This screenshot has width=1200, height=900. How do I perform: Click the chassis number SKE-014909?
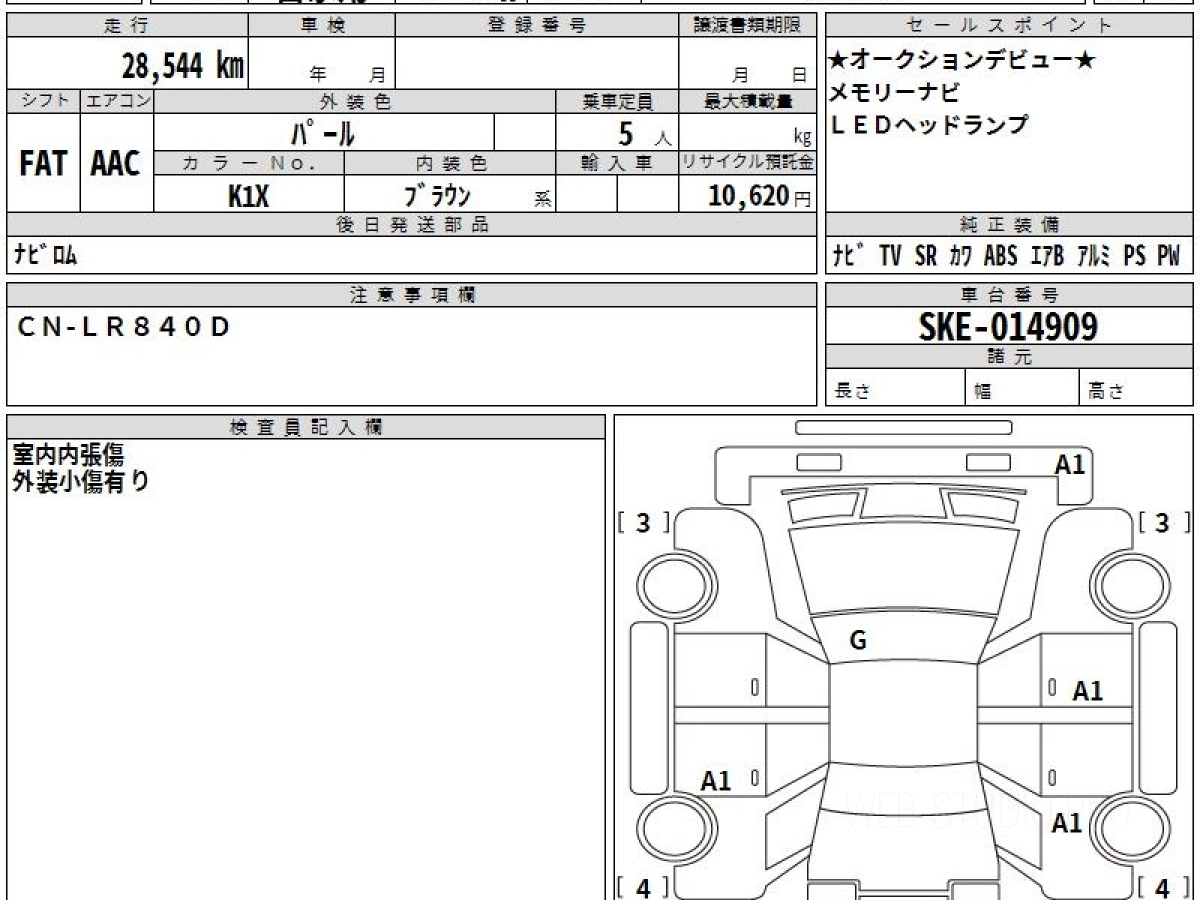[1008, 326]
